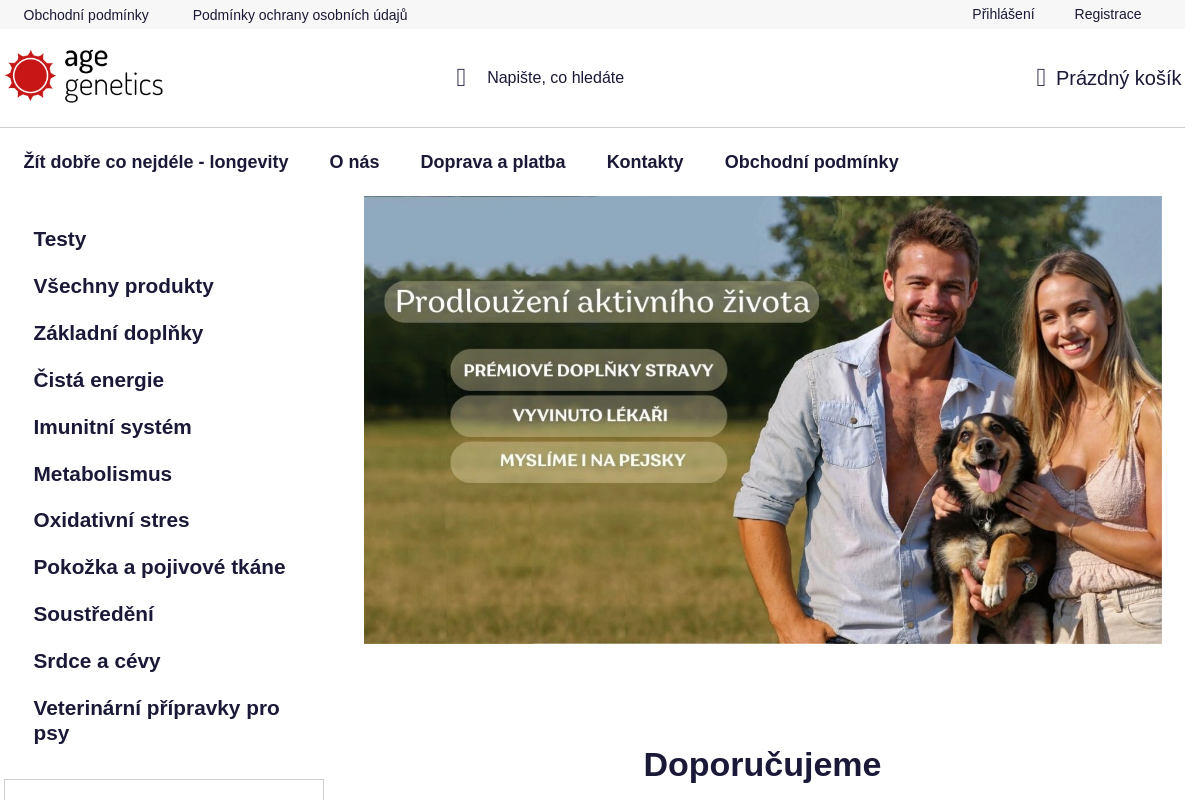Click the Age Genetics sun logo
Screen dimensions: 1200x800
(x=30, y=75)
